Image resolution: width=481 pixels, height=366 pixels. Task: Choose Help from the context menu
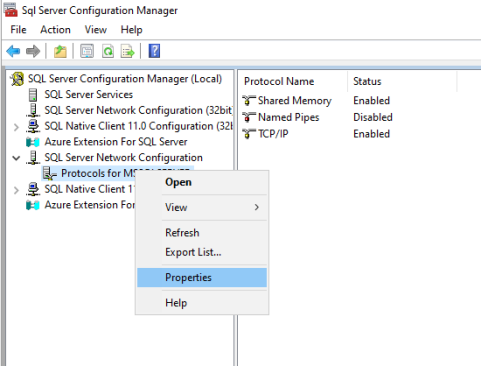click(x=202, y=303)
